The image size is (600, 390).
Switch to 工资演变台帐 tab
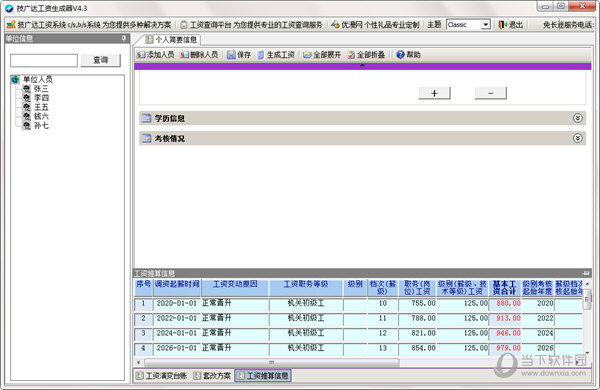[x=162, y=376]
